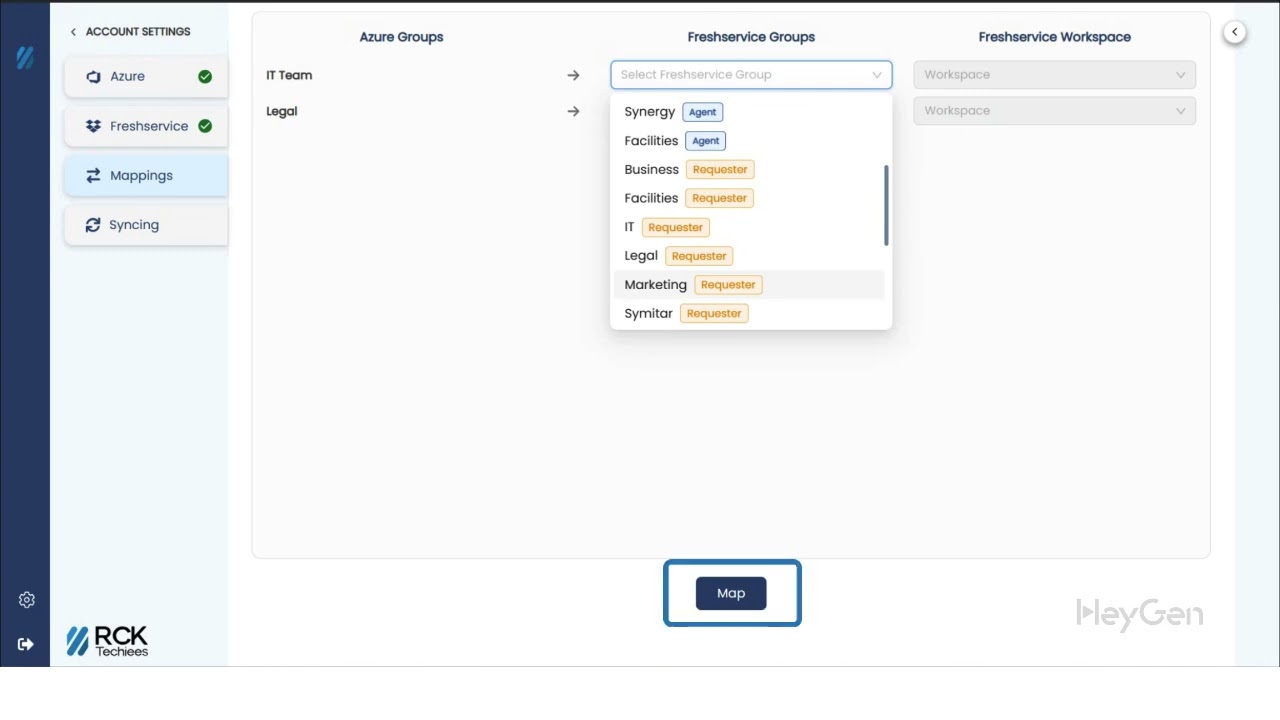The image size is (1280, 720).
Task: Click the logout icon in left rail
Action: pyautogui.click(x=26, y=644)
